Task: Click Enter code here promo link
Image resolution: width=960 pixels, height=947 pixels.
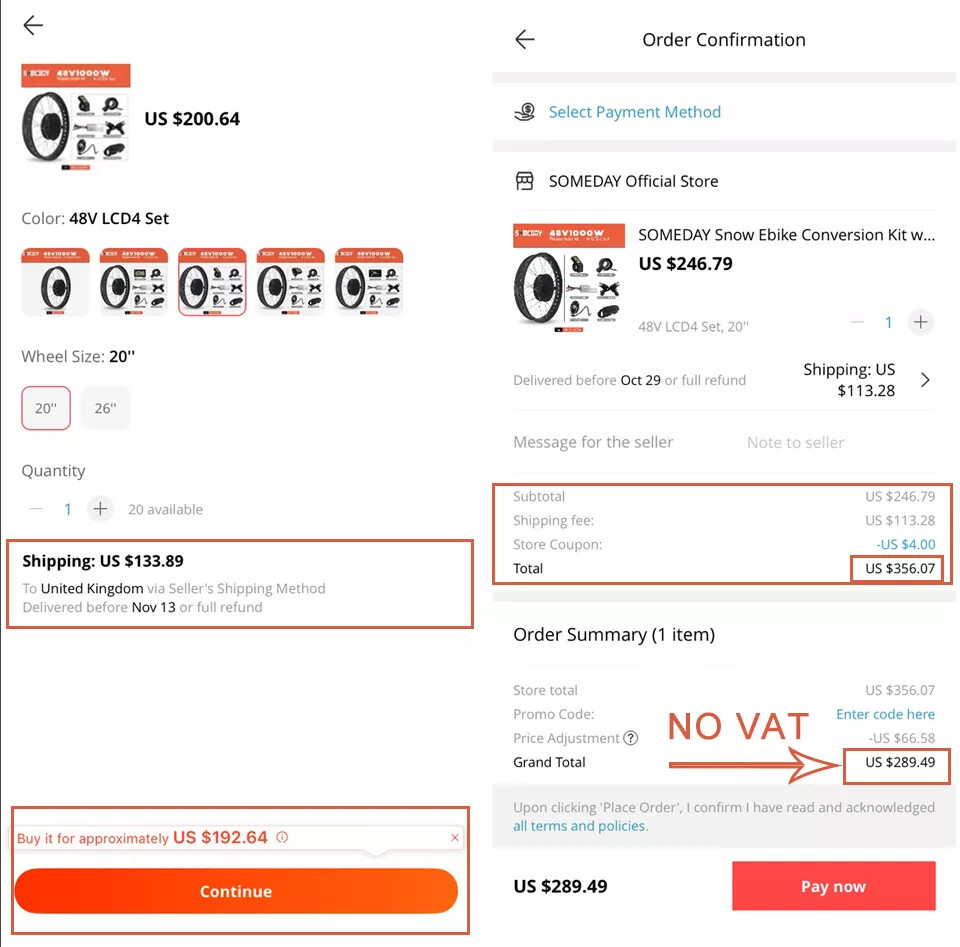Action: coord(885,714)
